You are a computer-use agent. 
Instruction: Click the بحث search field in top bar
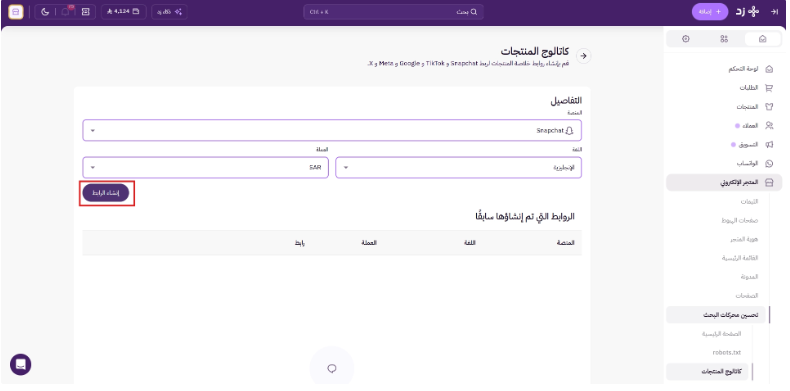pos(393,12)
